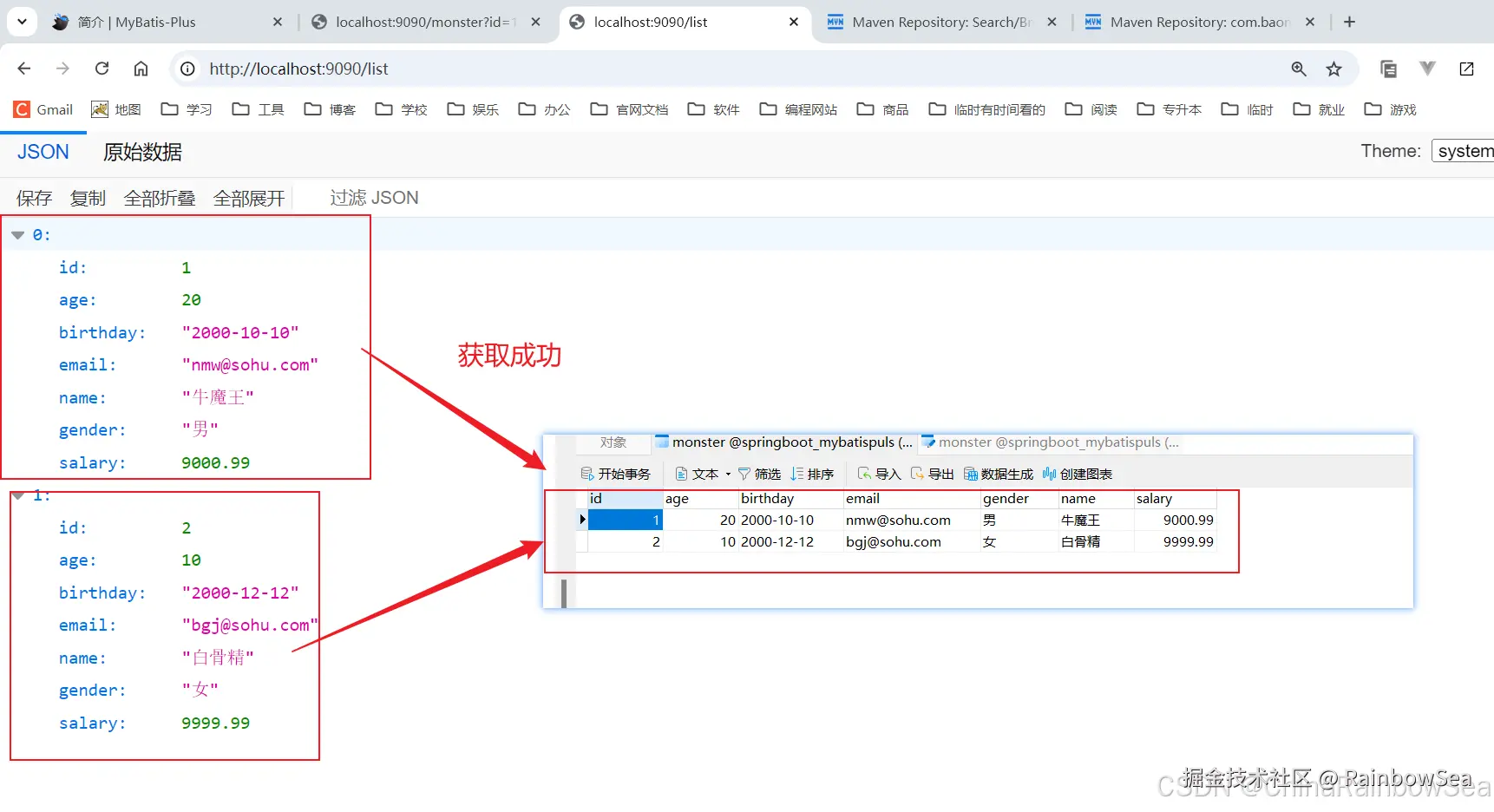Open the browser home page
Image resolution: width=1494 pixels, height=812 pixels.
[141, 69]
